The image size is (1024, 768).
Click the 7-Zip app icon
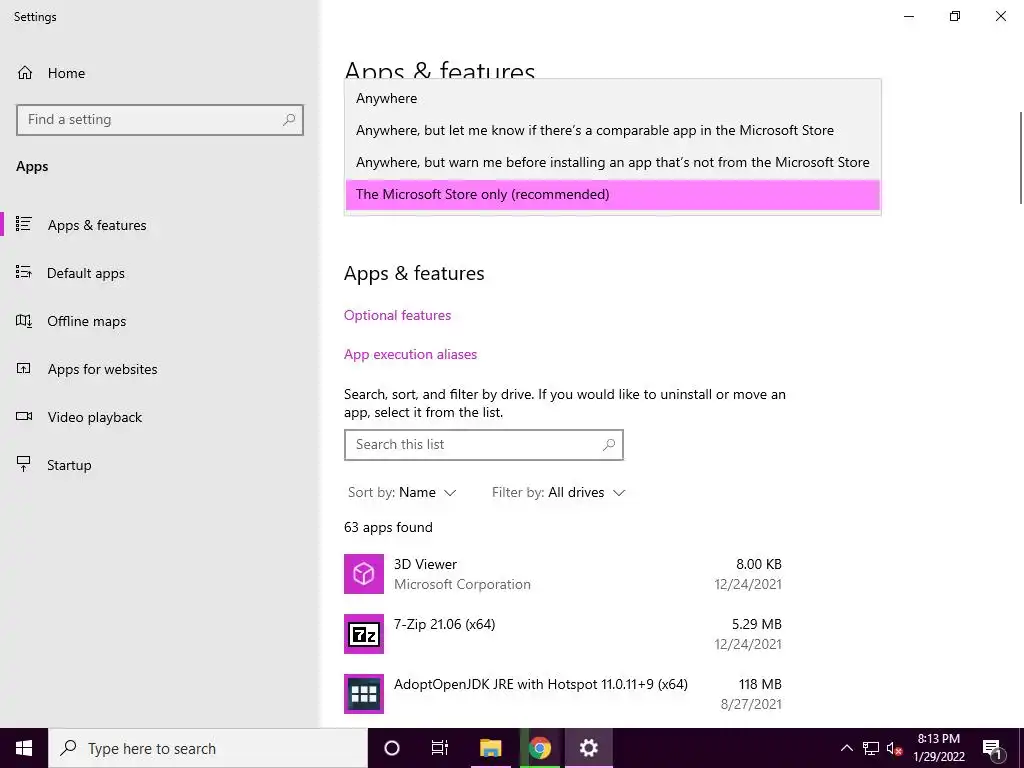point(364,634)
